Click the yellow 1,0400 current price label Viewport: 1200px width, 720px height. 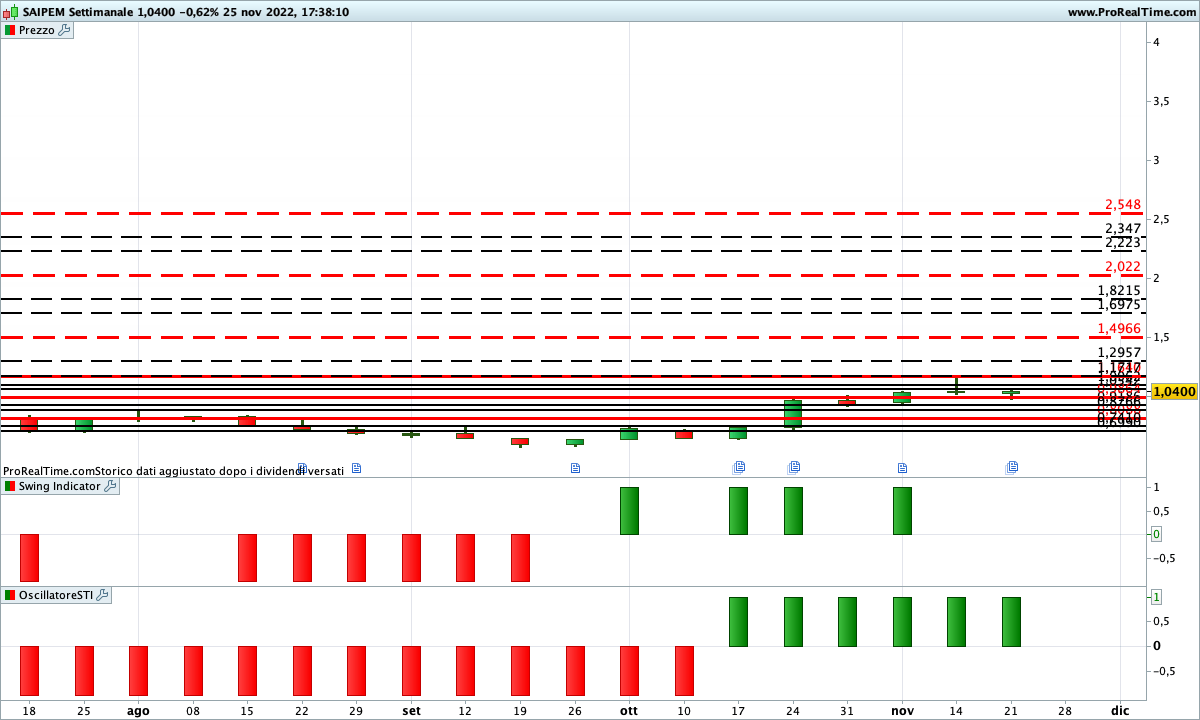[1174, 391]
